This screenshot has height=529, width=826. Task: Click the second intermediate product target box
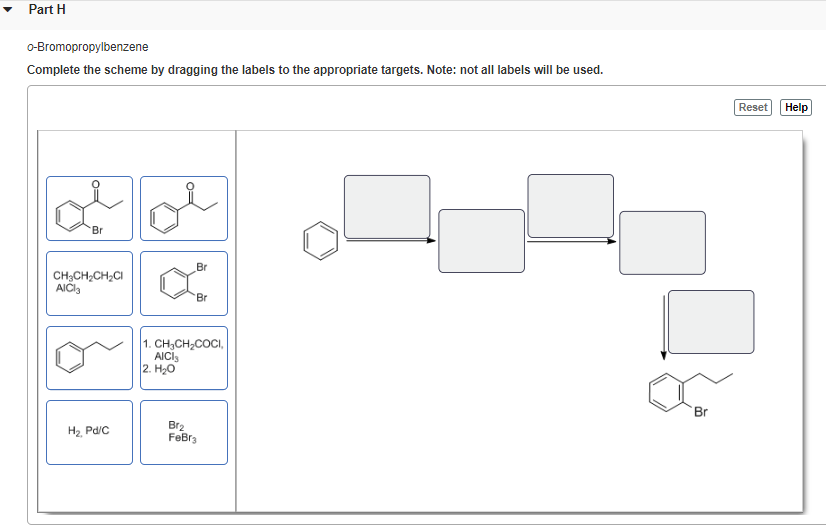[x=662, y=243]
